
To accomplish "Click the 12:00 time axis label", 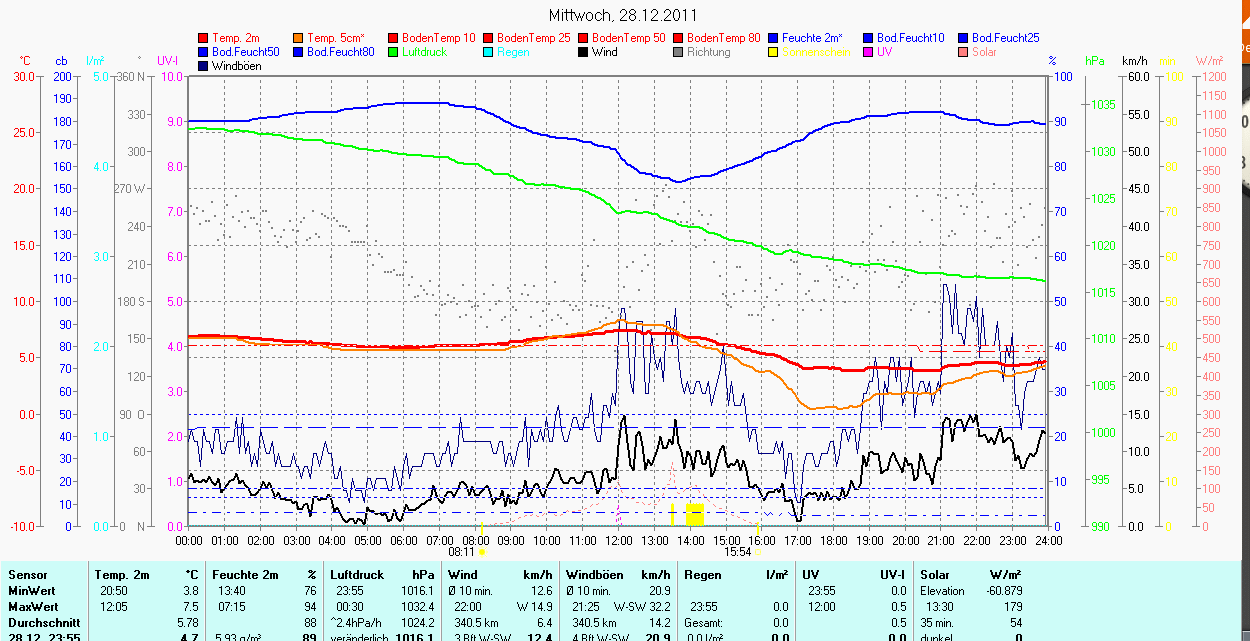I will [618, 540].
